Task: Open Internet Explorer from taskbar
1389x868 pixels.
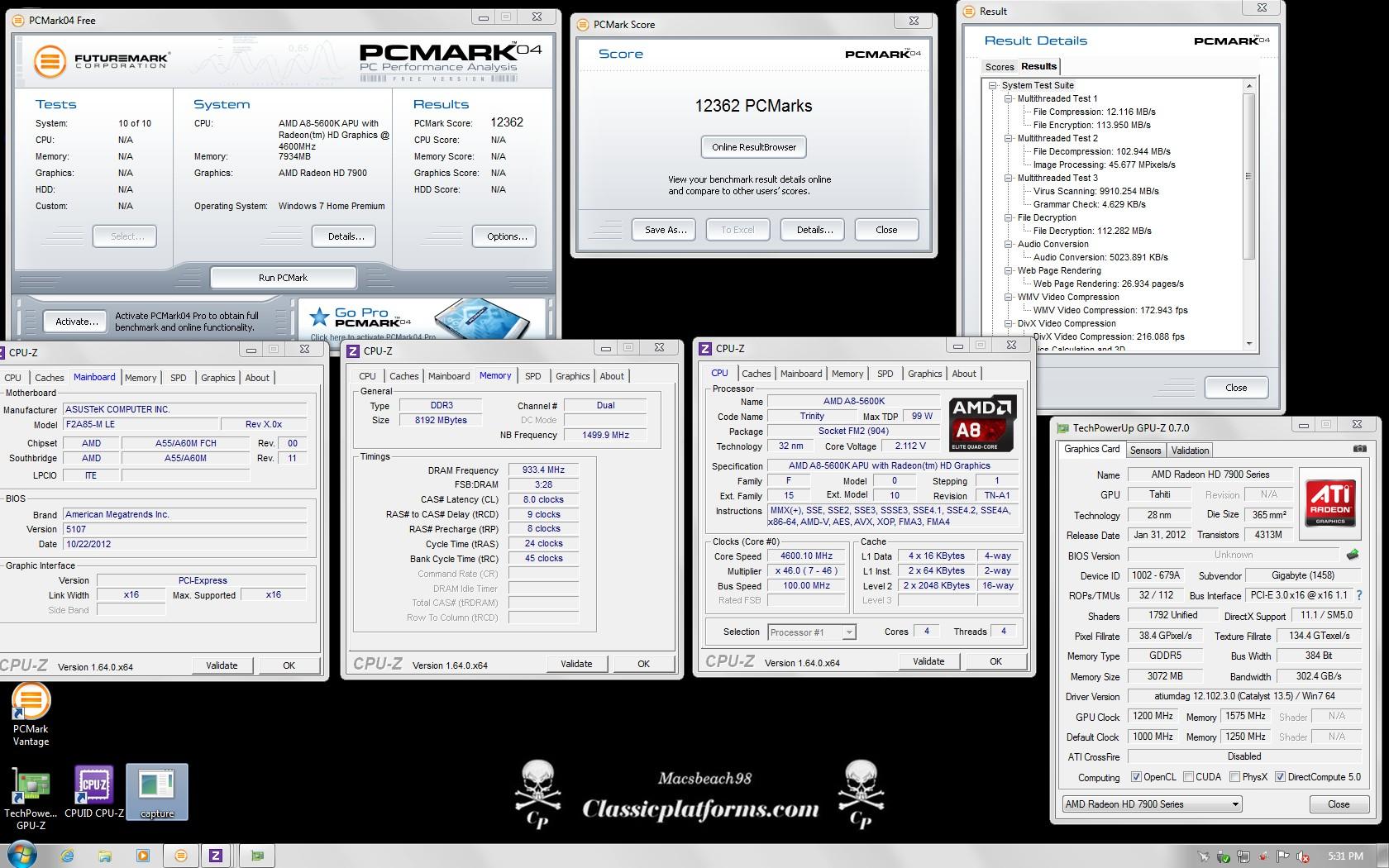Action: click(67, 856)
